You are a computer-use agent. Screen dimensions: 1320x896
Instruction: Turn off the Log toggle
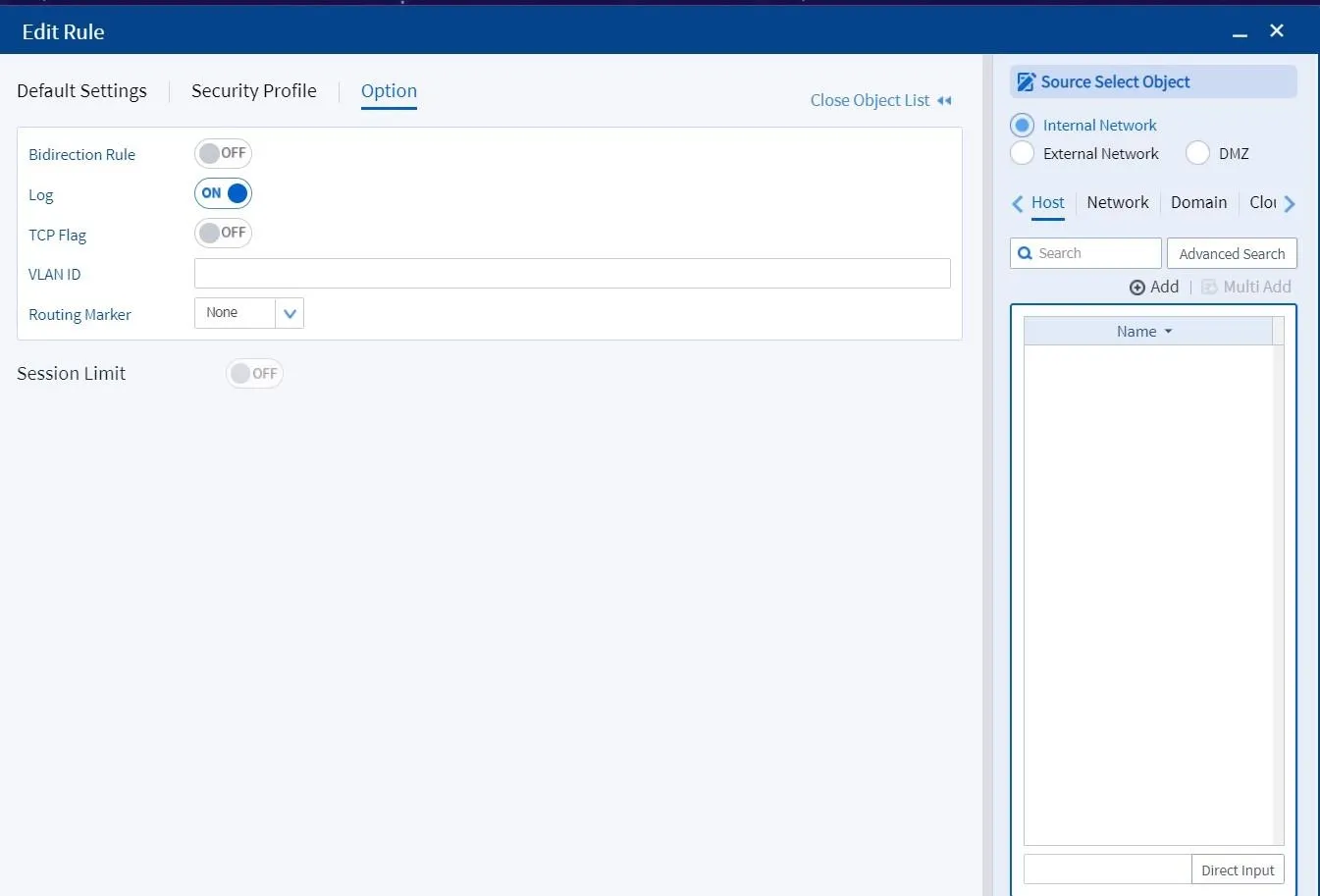[x=223, y=193]
